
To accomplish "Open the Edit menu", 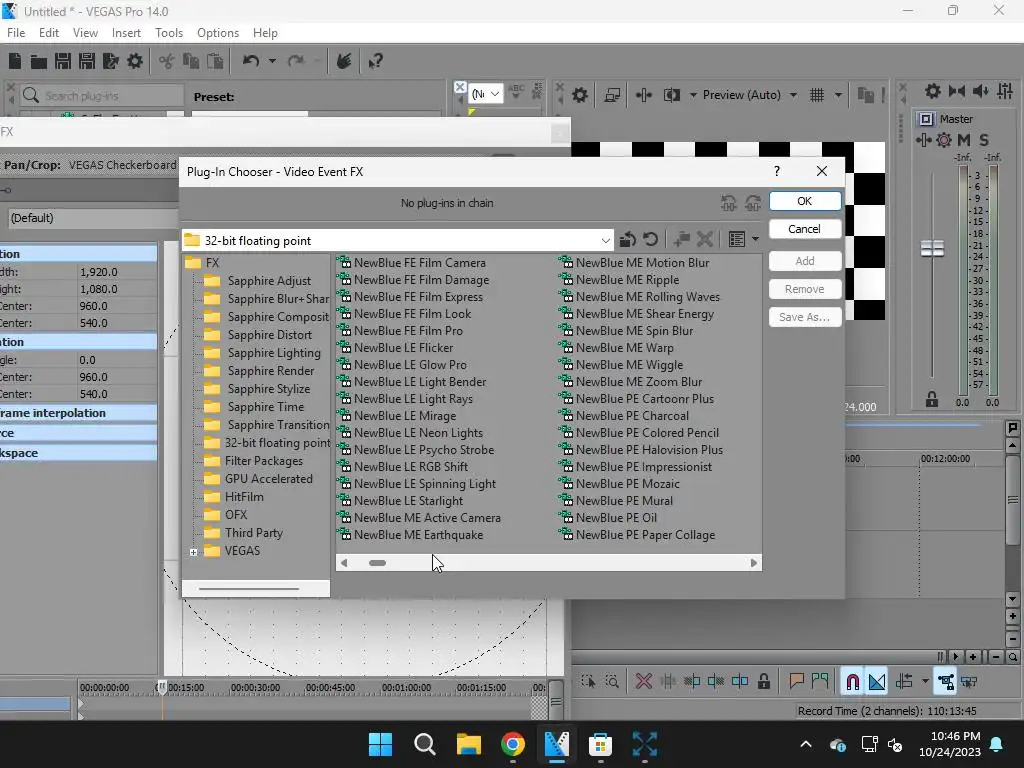I will click(49, 33).
